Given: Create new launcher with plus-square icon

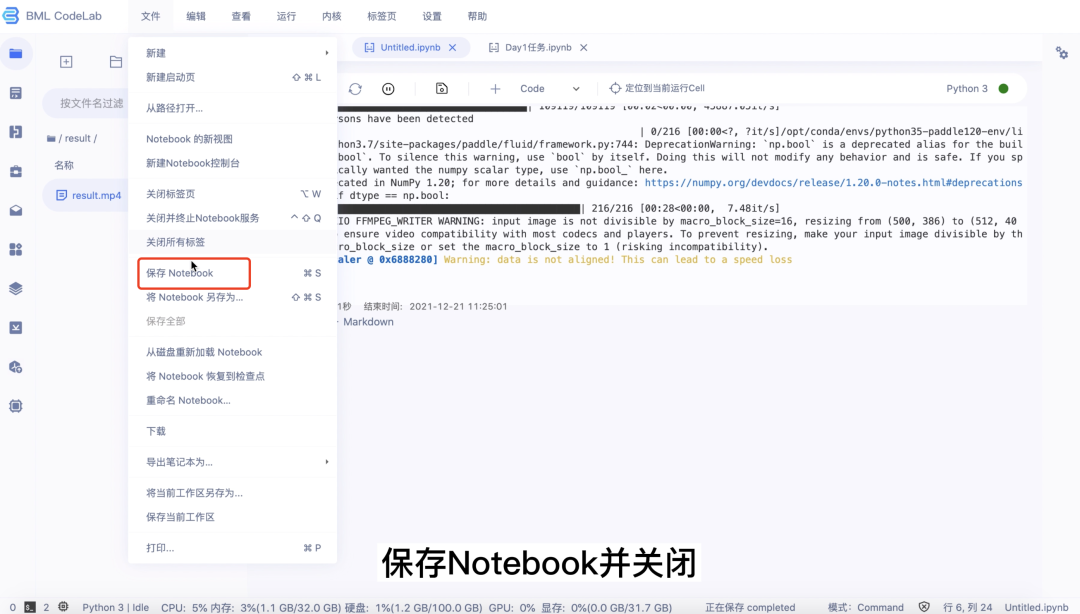Looking at the screenshot, I should tap(66, 62).
